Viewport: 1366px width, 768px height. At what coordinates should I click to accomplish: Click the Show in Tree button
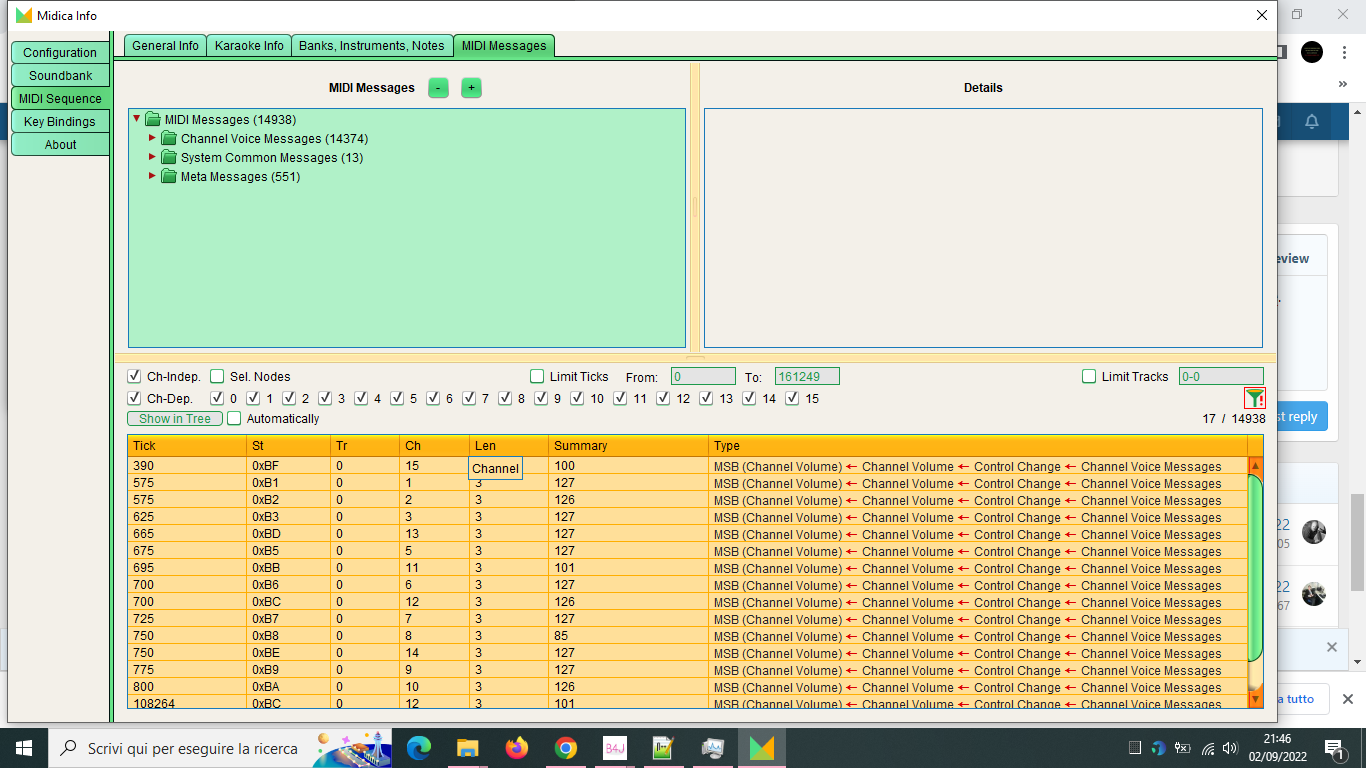tap(175, 419)
